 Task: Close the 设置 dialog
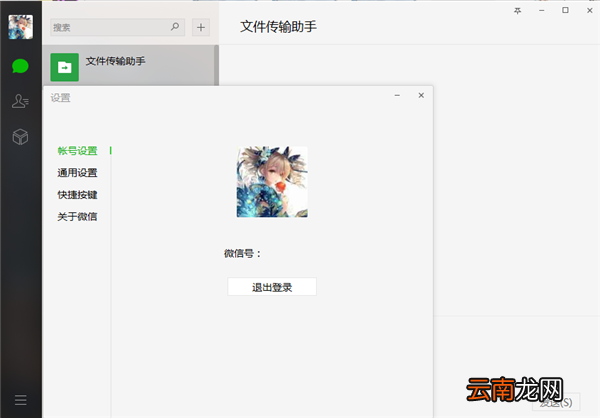coord(421,95)
